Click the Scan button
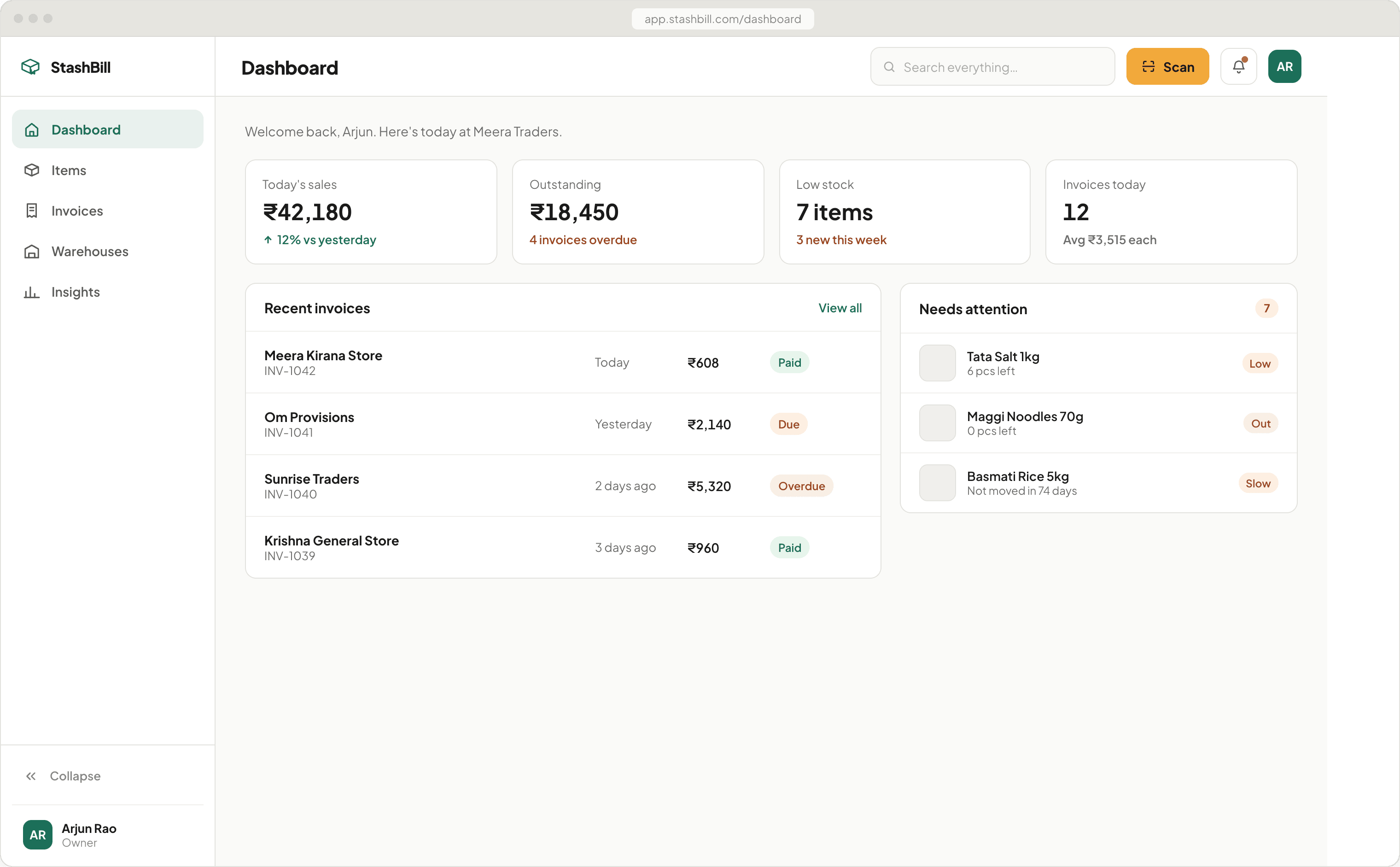1400x867 pixels. [1167, 66]
